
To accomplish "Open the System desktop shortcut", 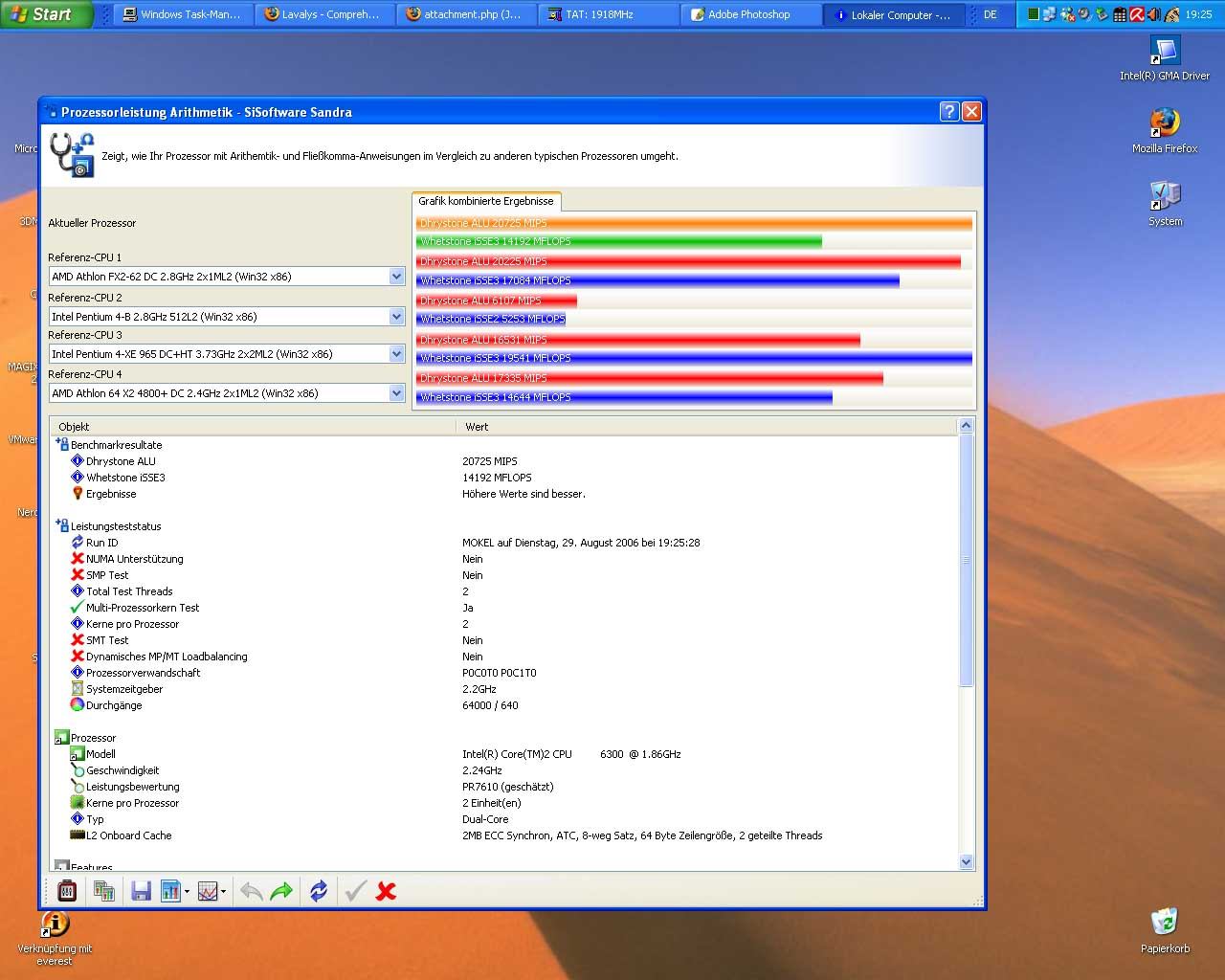I will click(1165, 203).
